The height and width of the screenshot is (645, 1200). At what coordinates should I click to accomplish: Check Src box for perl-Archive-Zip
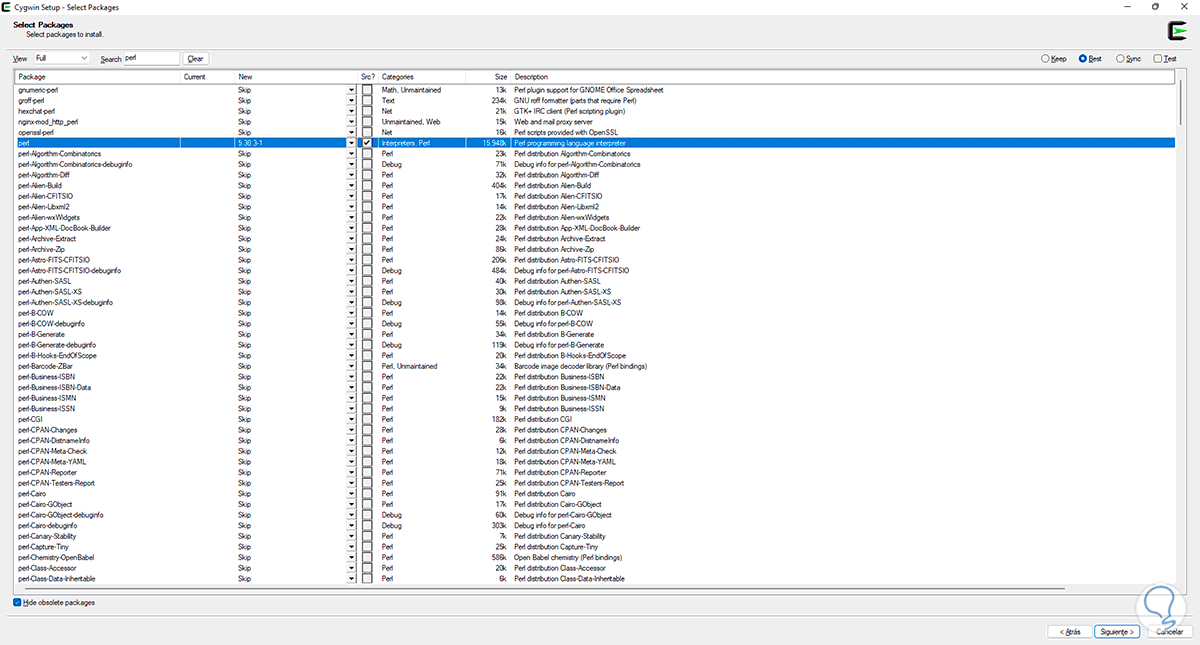coord(367,249)
